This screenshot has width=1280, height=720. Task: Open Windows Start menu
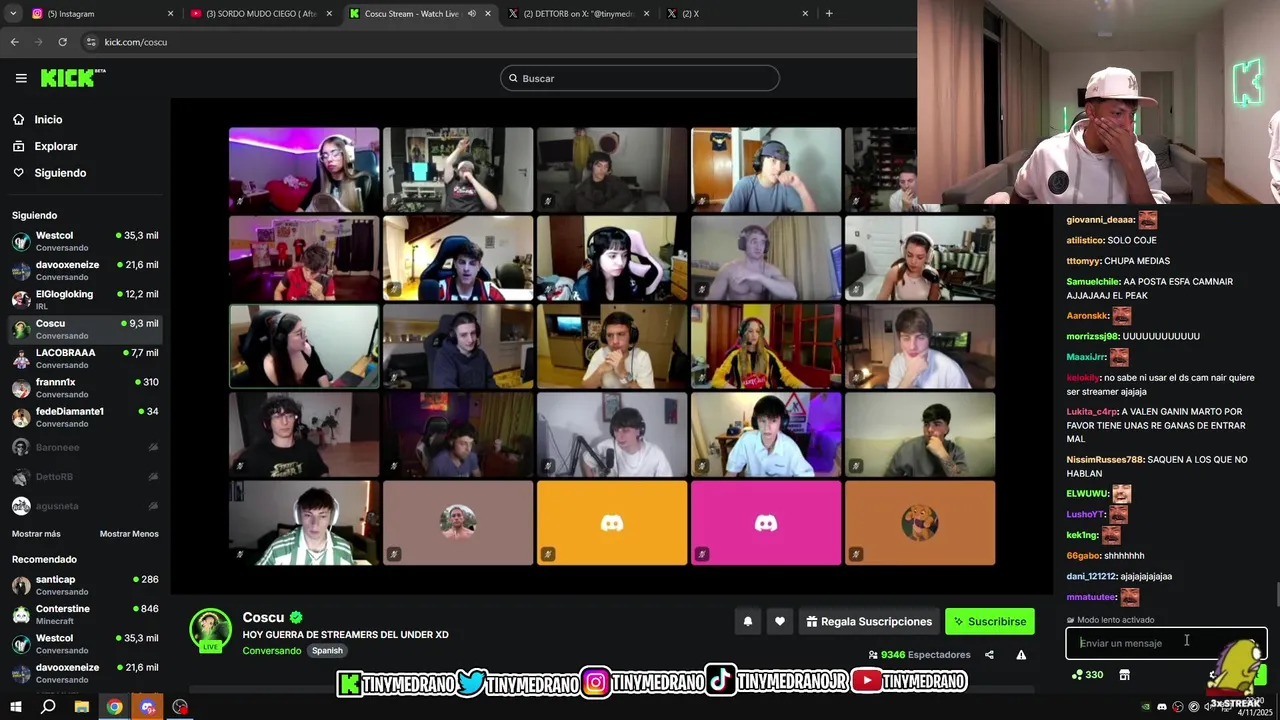pos(16,707)
